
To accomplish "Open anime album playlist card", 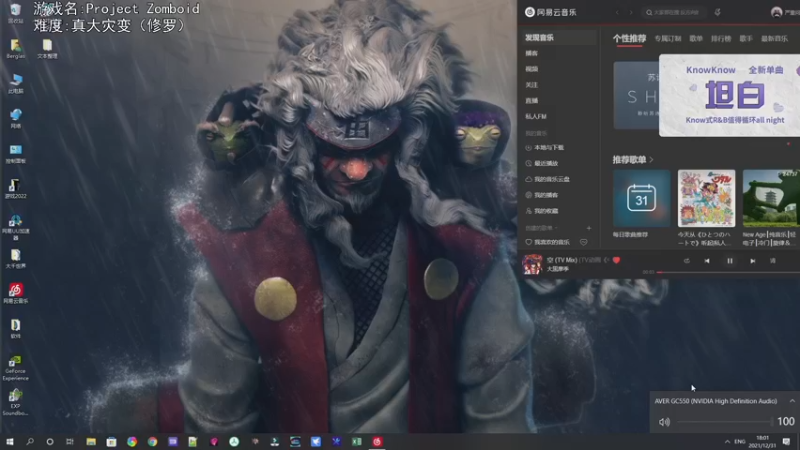I will pos(706,198).
